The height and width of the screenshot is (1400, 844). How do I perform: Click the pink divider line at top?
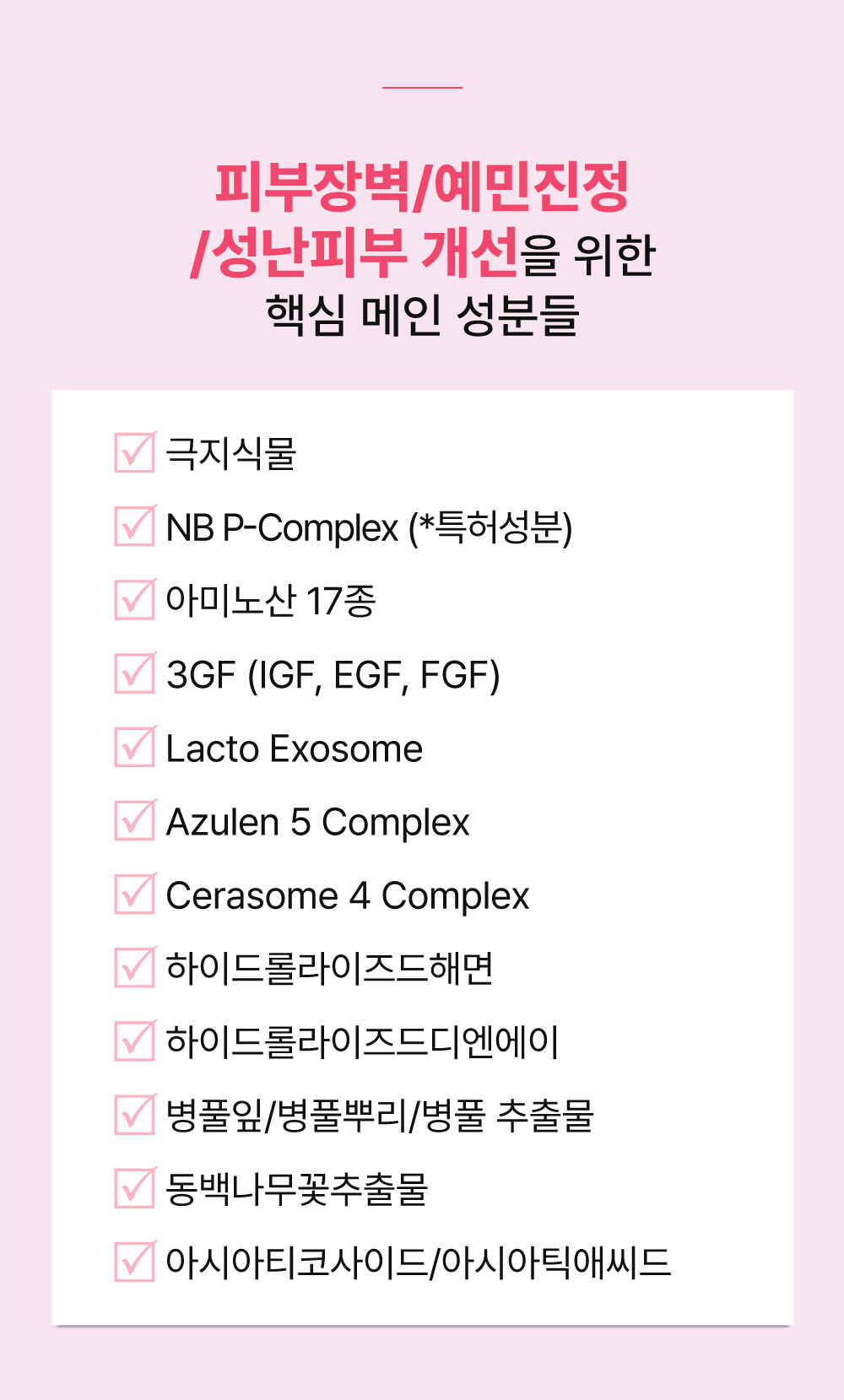pos(422,87)
